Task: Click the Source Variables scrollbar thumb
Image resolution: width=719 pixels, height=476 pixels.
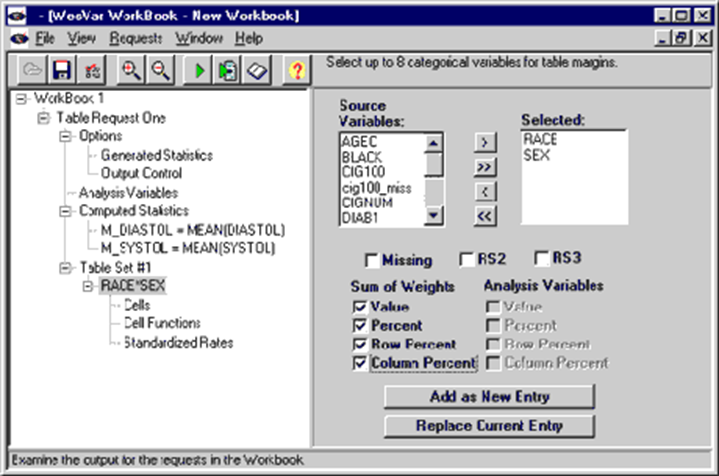Action: click(433, 165)
